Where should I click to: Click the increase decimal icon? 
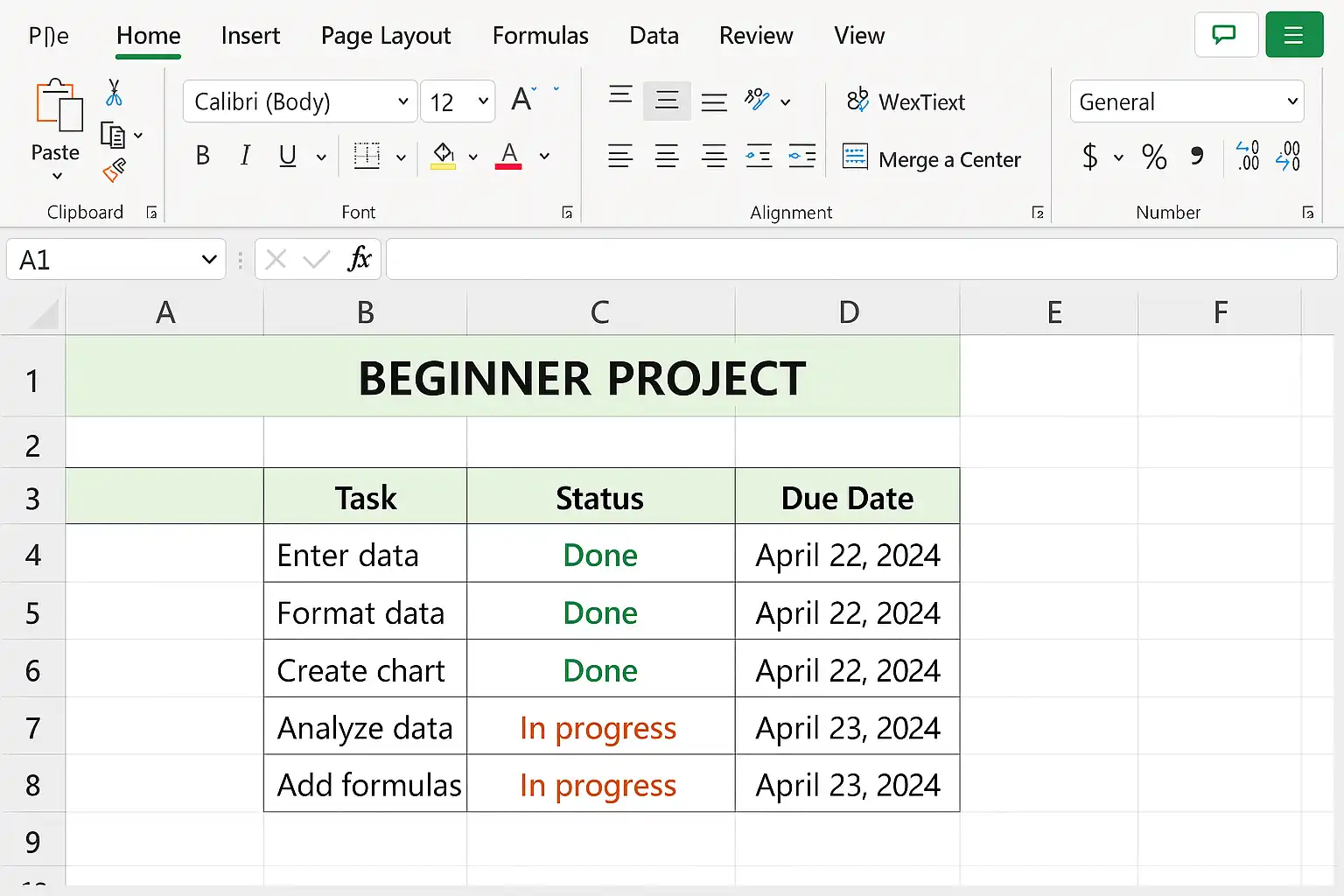tap(1248, 156)
